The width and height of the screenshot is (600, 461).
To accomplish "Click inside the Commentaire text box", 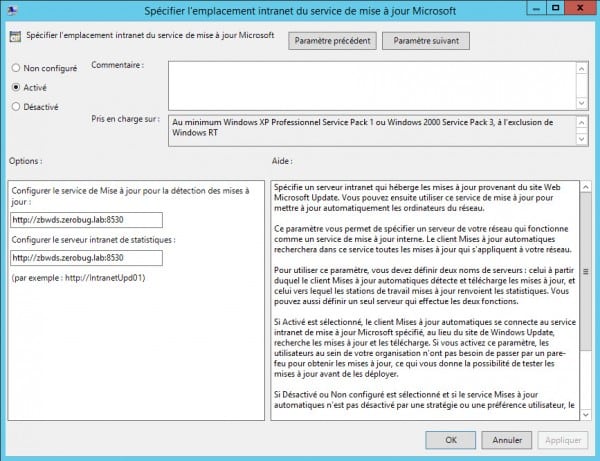I will [372, 86].
